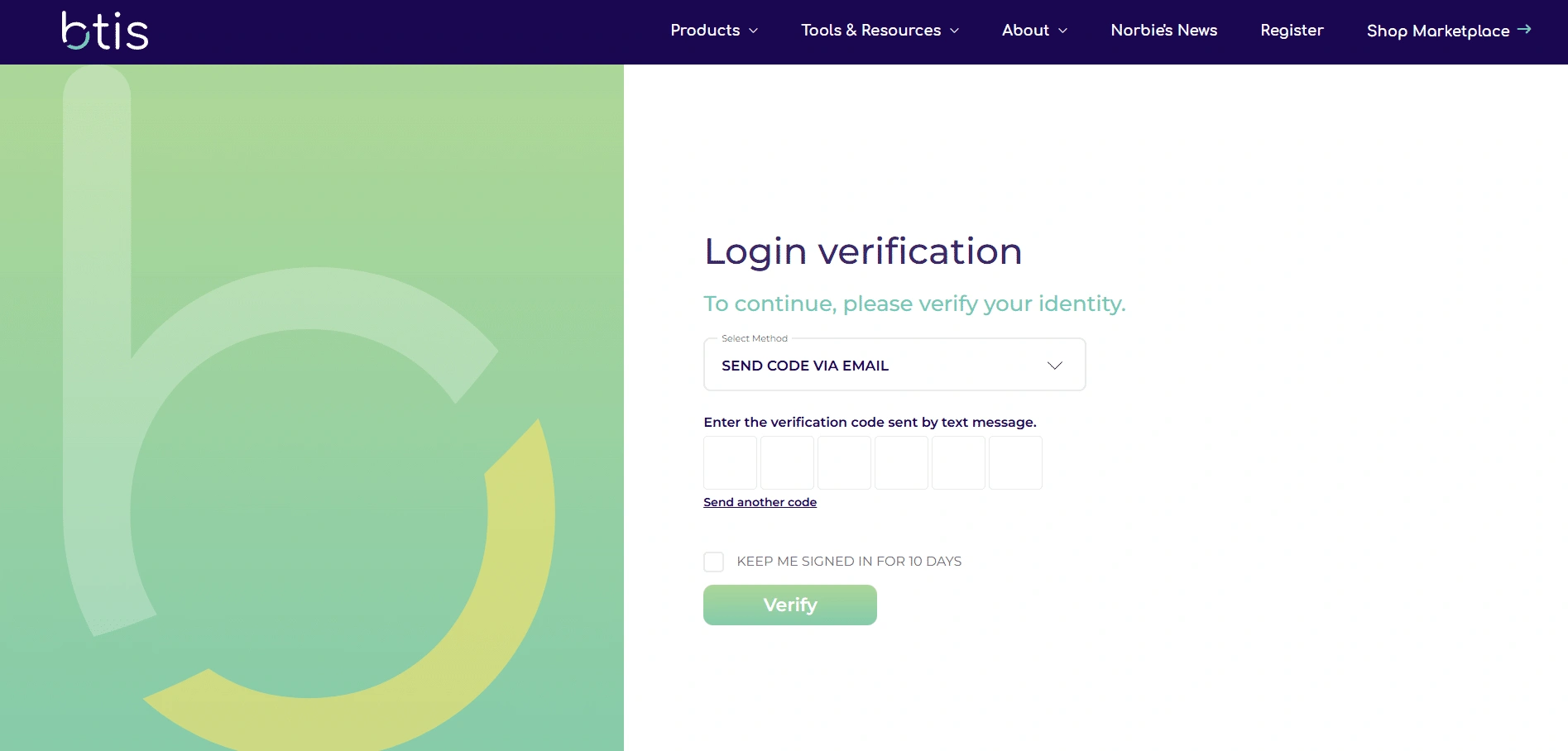Enable Keep Me Signed In checkbox
The image size is (1568, 751).
[x=713, y=562]
